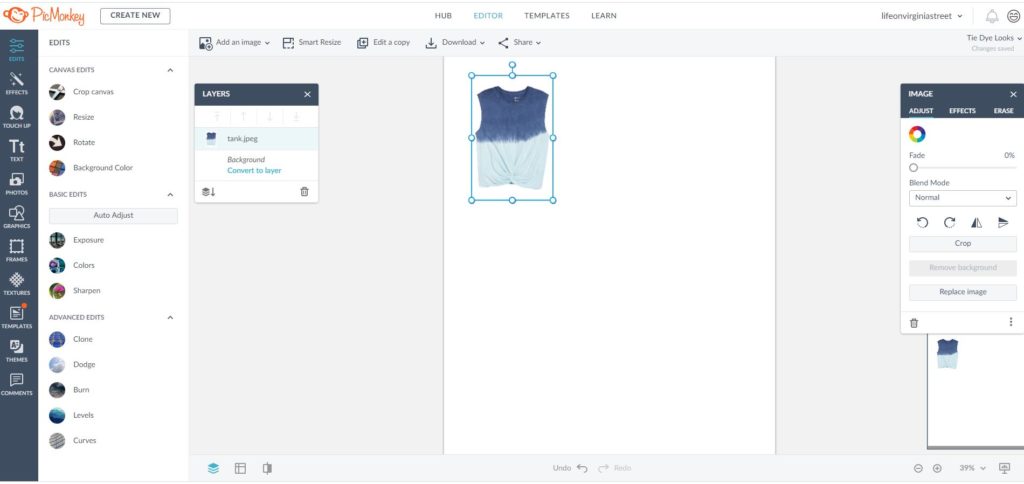Open the Erase tab in Image panel
This screenshot has height=484, width=1024.
[1003, 111]
